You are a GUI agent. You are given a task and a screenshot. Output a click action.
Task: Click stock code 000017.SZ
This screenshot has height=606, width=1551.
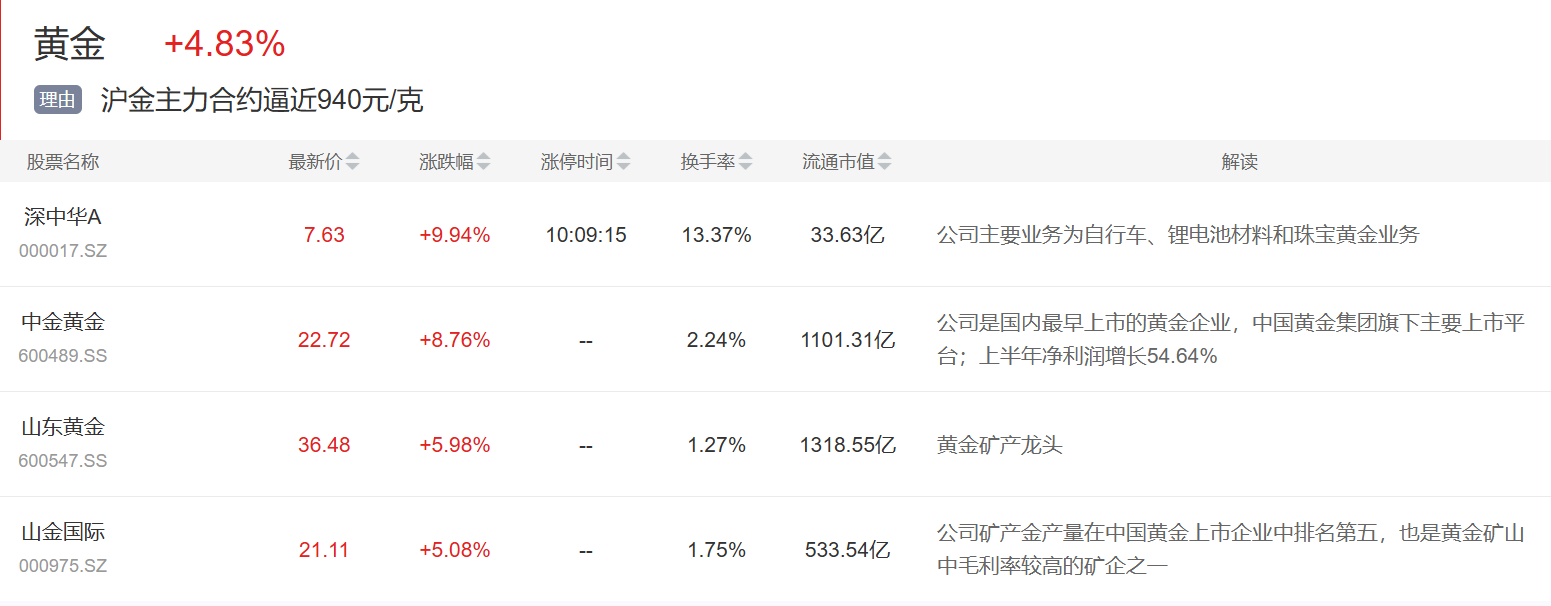pyautogui.click(x=63, y=251)
